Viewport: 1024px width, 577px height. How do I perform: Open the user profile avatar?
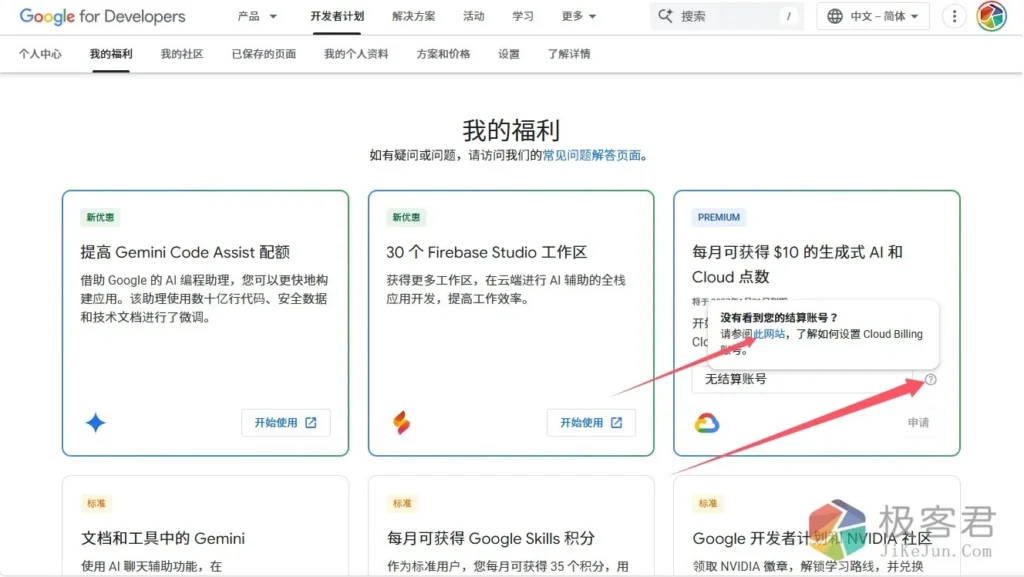coord(991,16)
